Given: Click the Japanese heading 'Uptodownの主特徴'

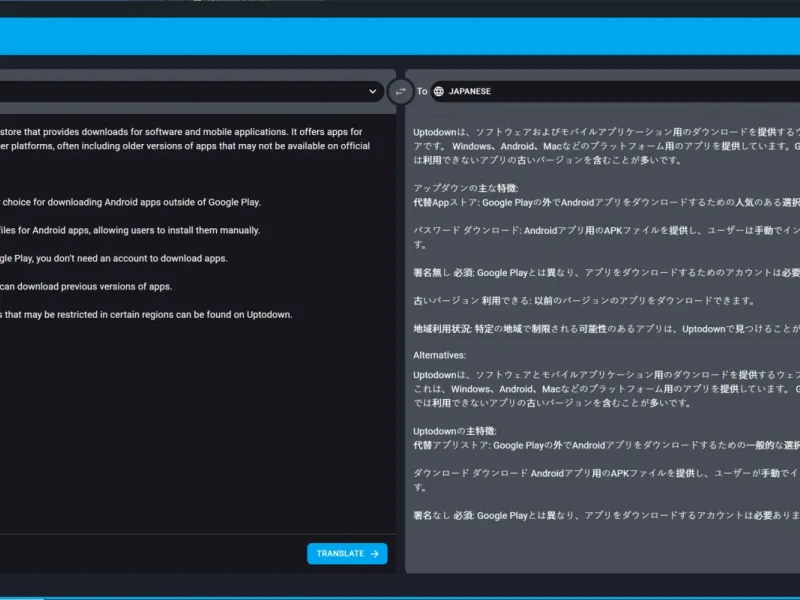Looking at the screenshot, I should 455,431.
